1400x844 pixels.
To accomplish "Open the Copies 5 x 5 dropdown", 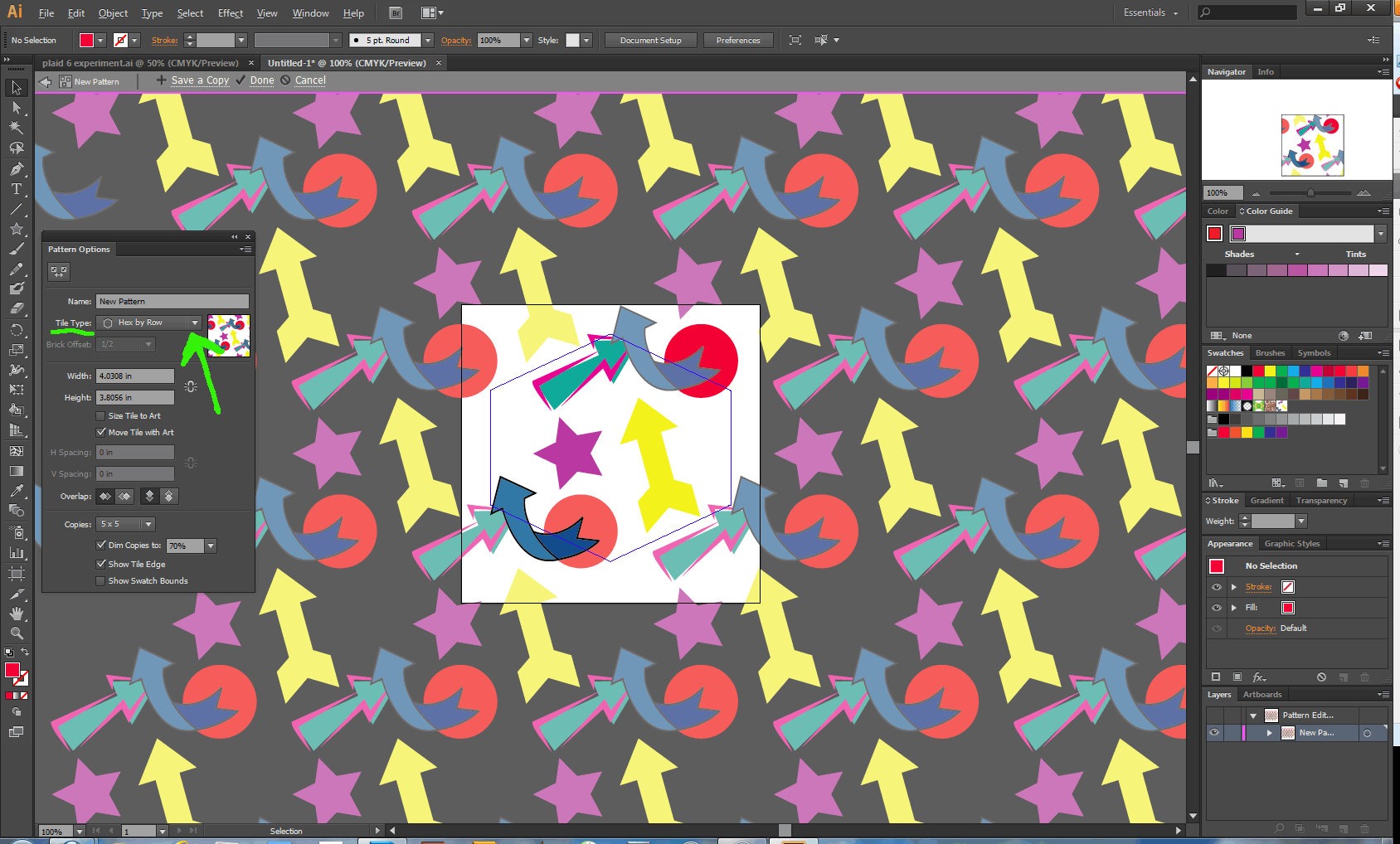I will pos(126,524).
